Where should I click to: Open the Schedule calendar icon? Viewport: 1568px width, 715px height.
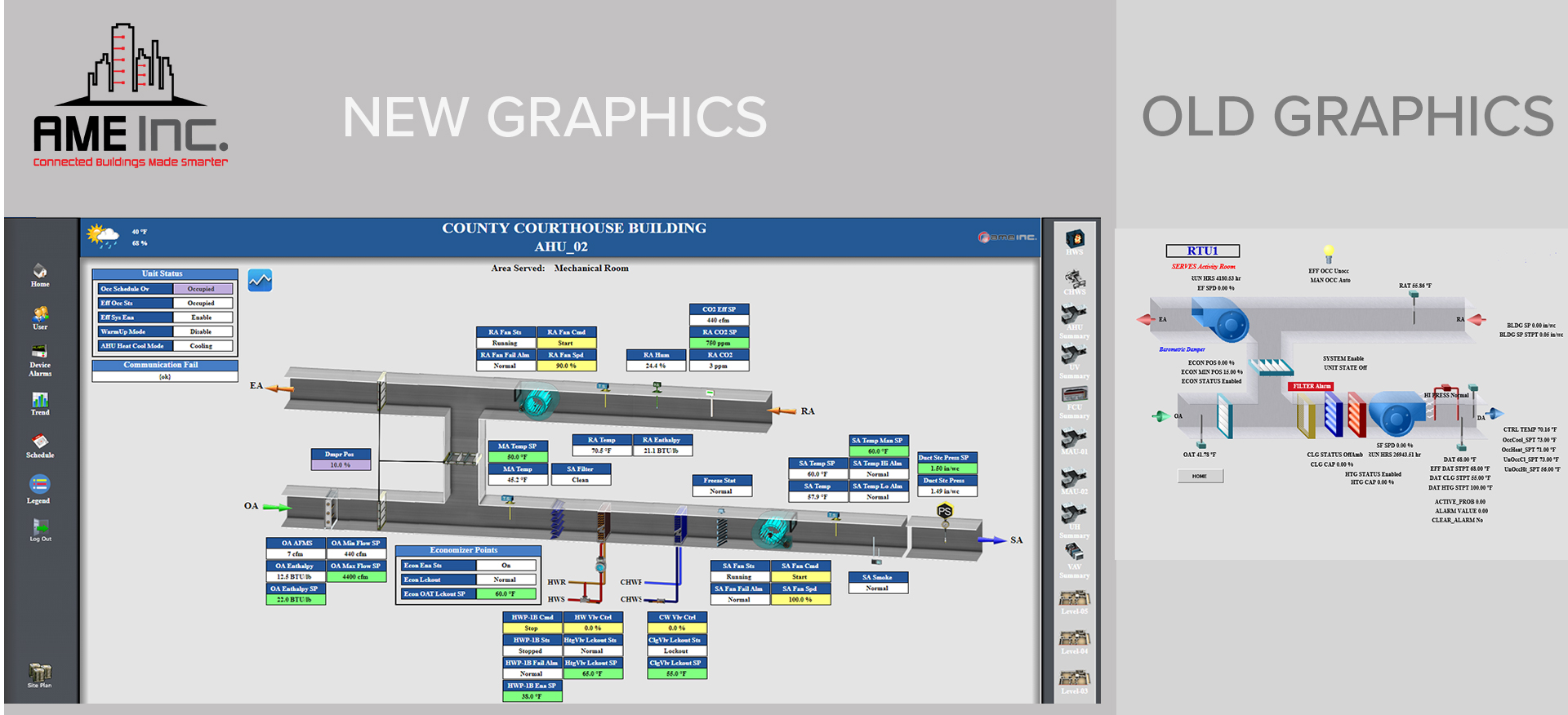(x=40, y=442)
